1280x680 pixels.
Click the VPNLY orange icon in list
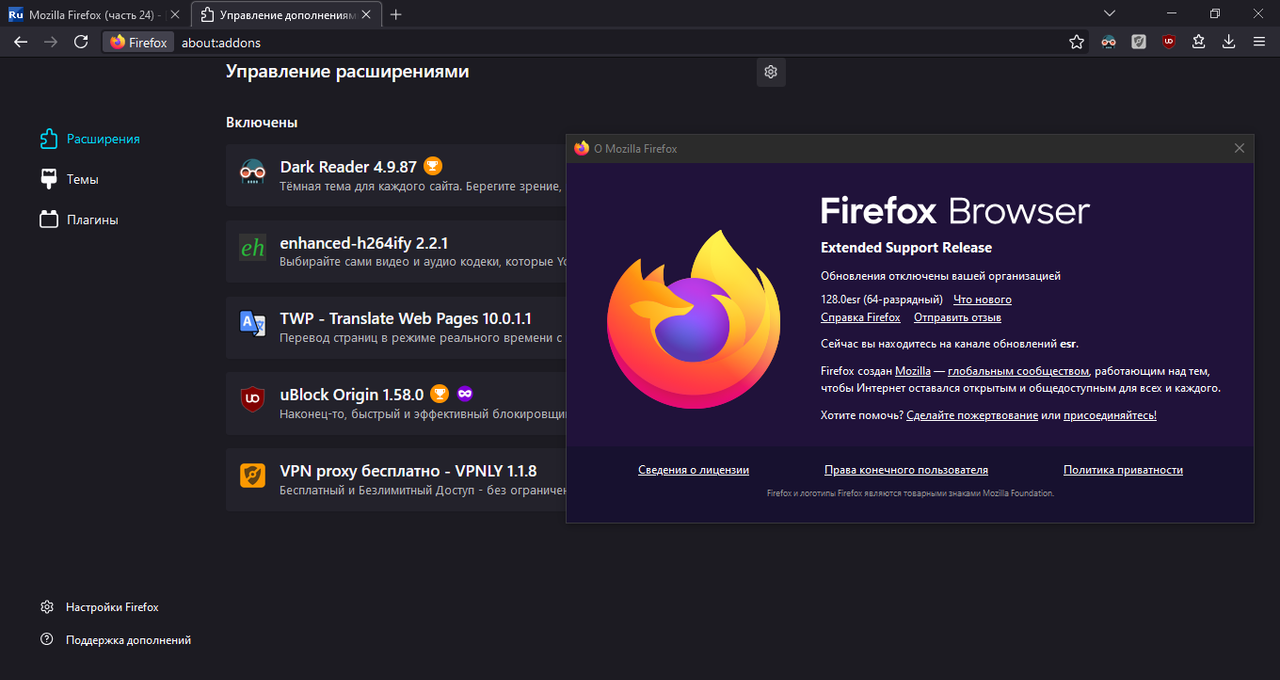[252, 475]
